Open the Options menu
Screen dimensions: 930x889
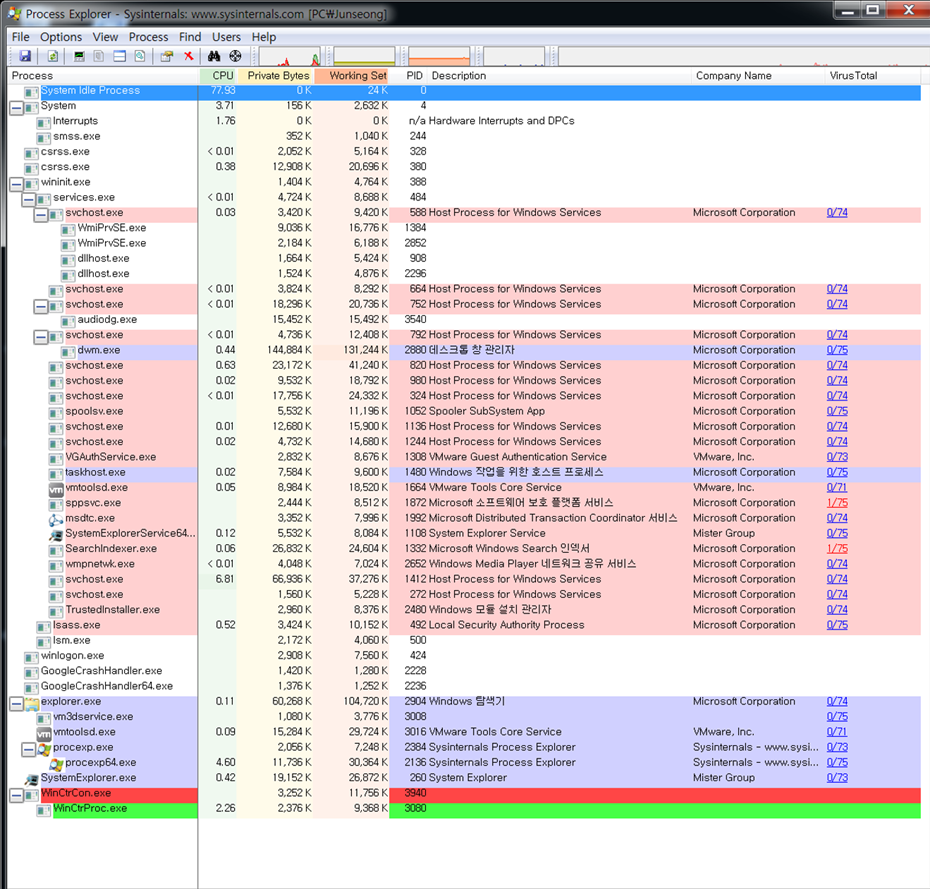click(x=61, y=37)
